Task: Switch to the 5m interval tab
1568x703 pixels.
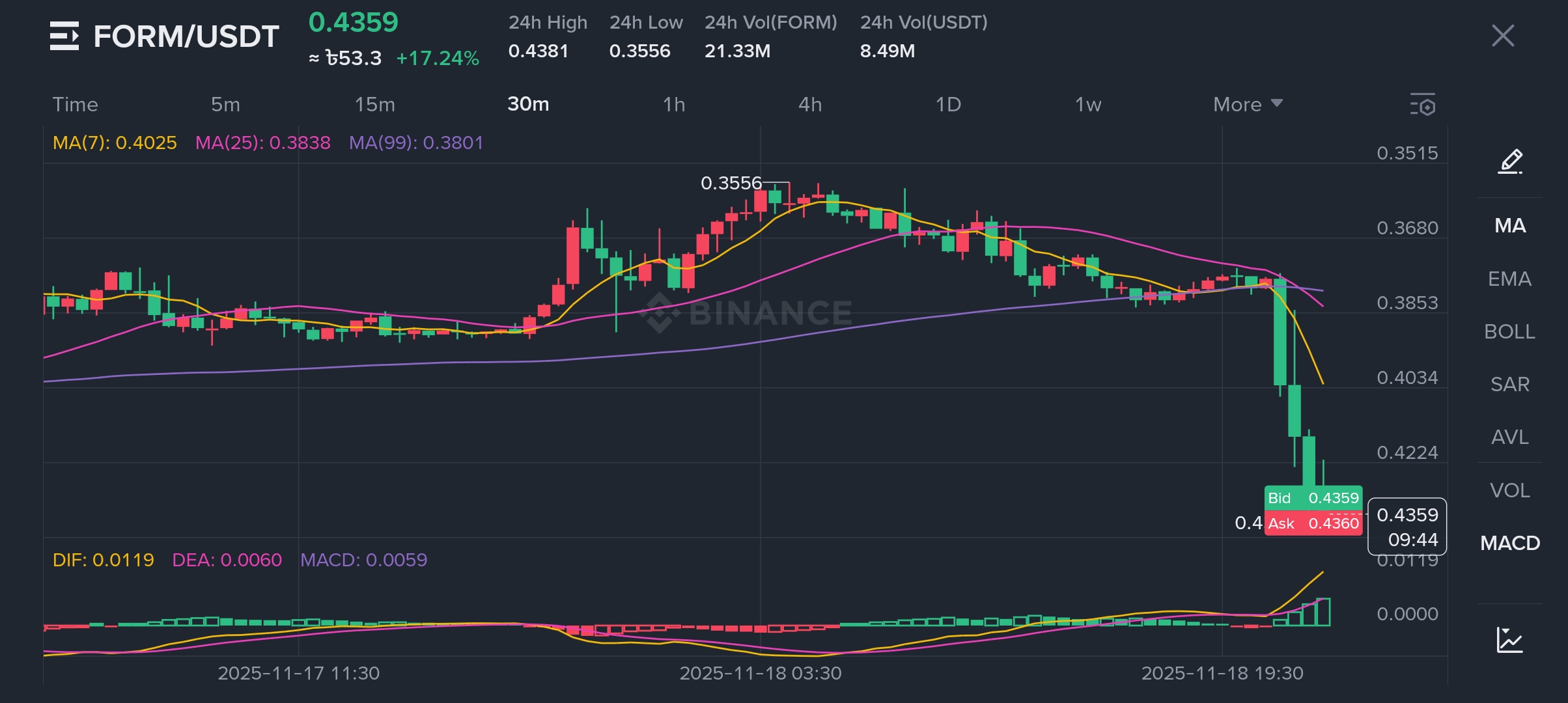Action: coord(225,104)
